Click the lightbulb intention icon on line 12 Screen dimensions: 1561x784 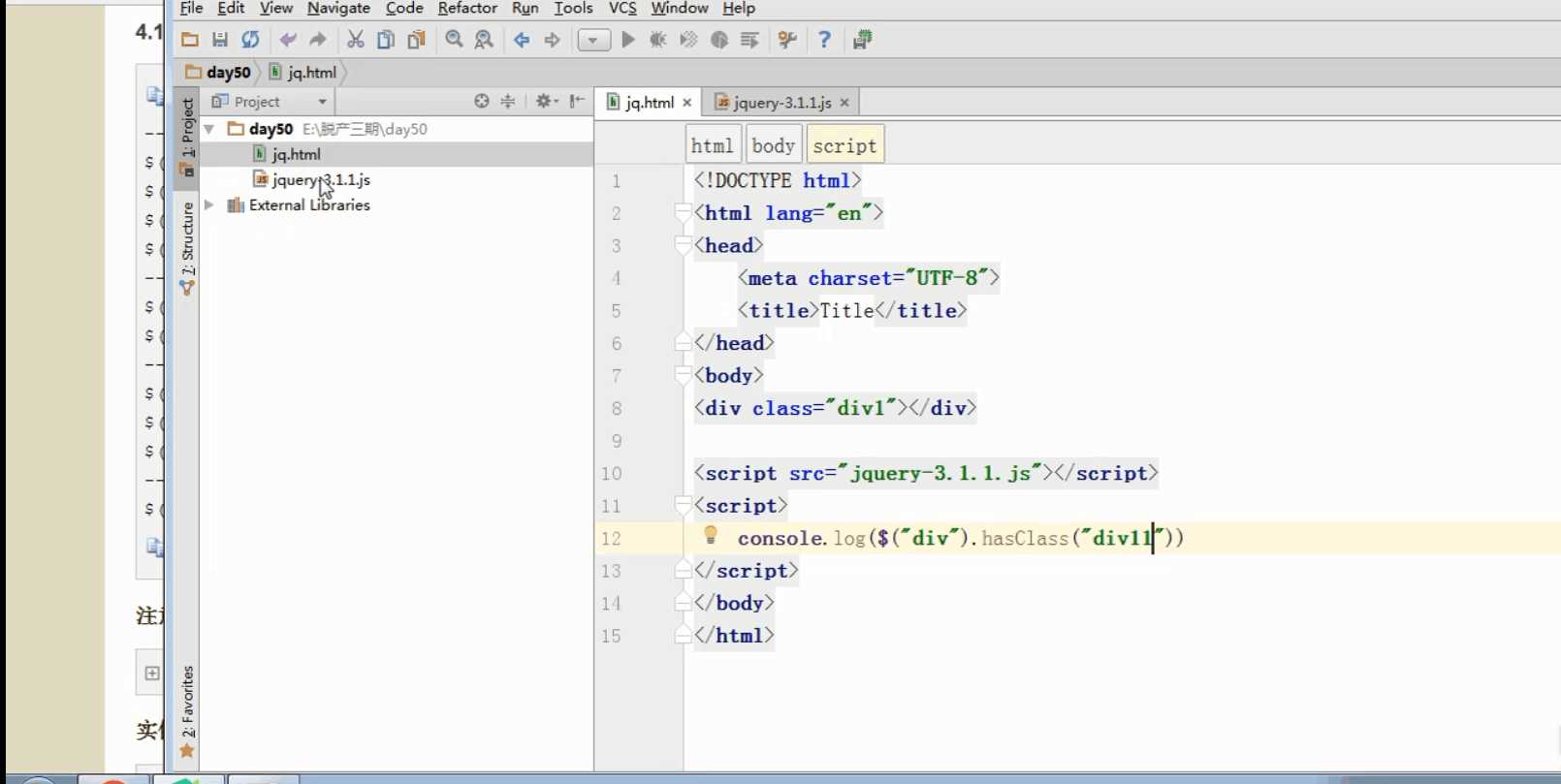711,535
